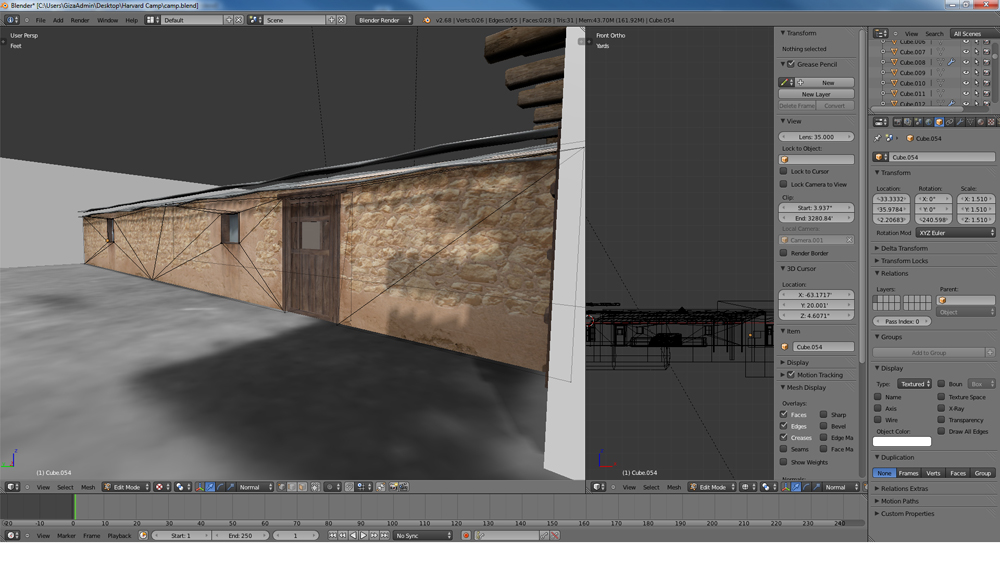This screenshot has width=1000, height=565.
Task: Open the Window menu
Action: tap(107, 20)
